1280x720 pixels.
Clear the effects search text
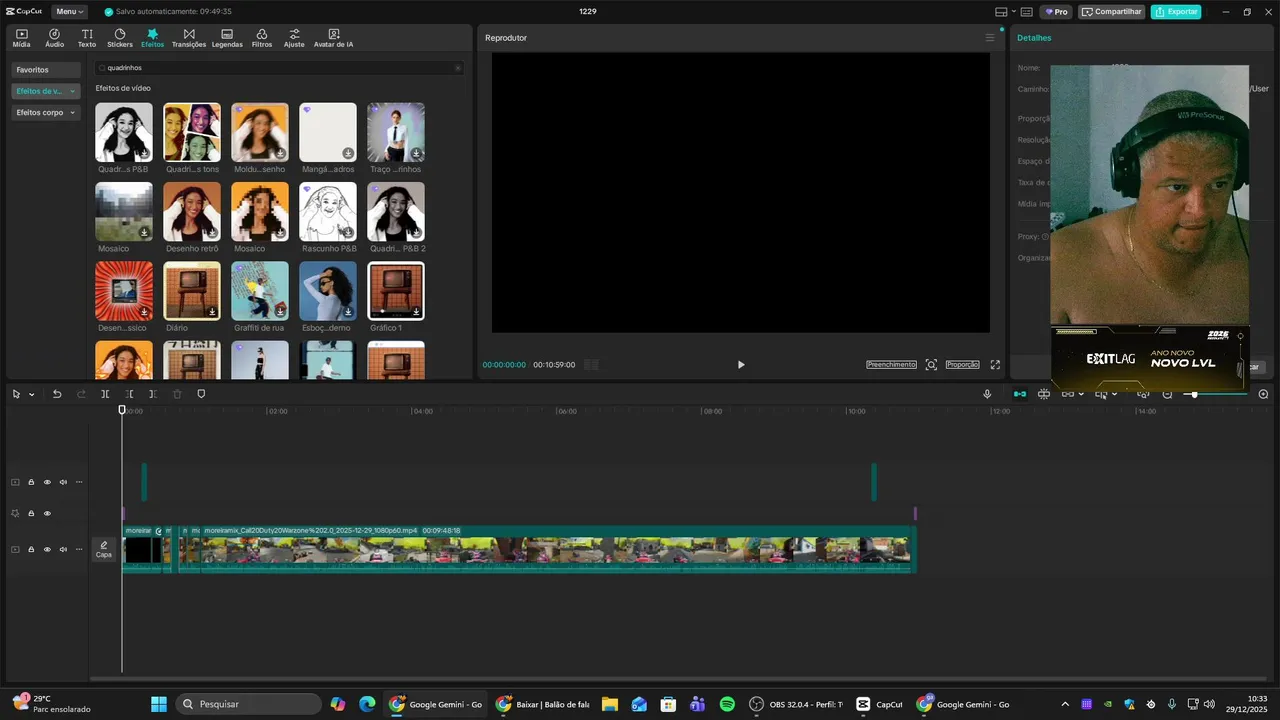[458, 68]
